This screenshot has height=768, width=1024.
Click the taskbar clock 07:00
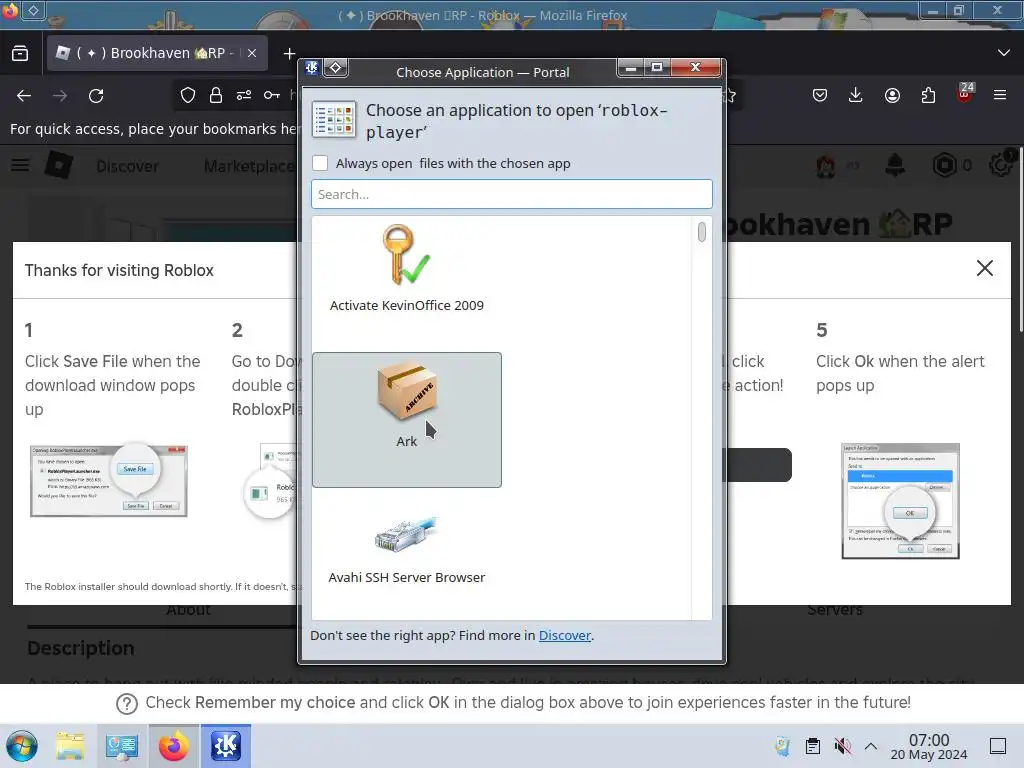tap(929, 740)
